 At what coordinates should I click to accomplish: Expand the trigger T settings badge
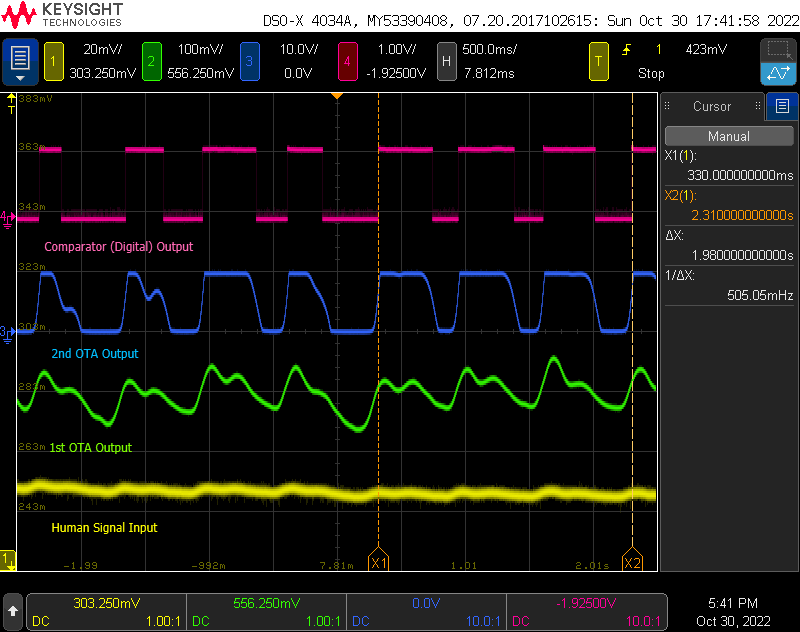(598, 61)
